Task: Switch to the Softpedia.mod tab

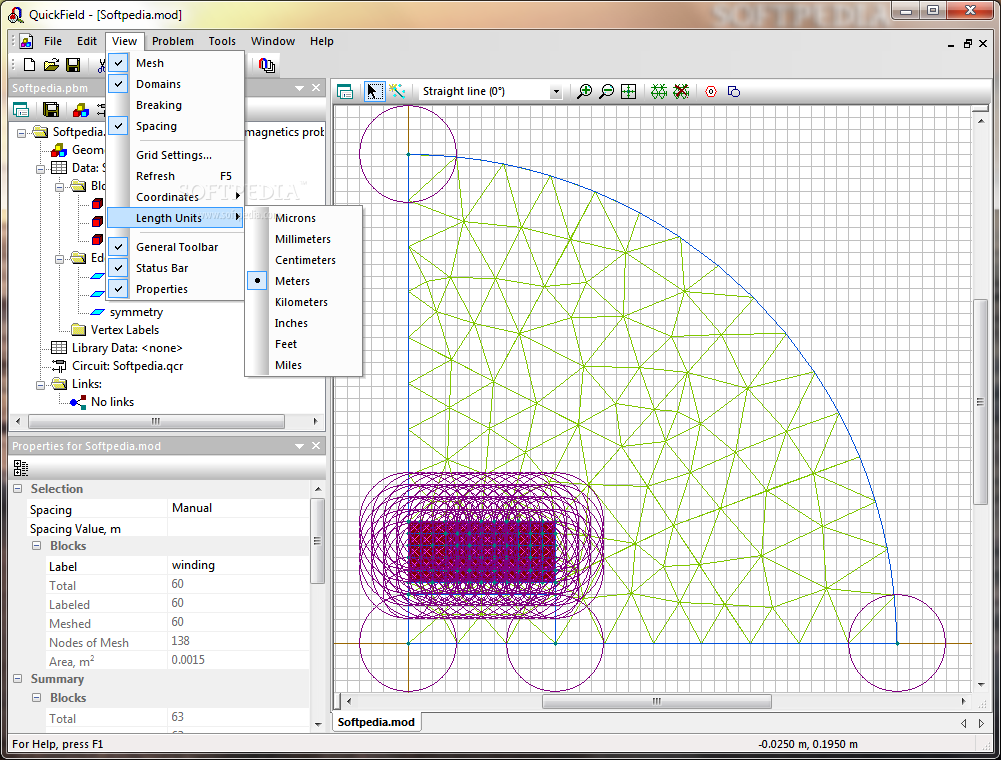Action: (x=376, y=722)
